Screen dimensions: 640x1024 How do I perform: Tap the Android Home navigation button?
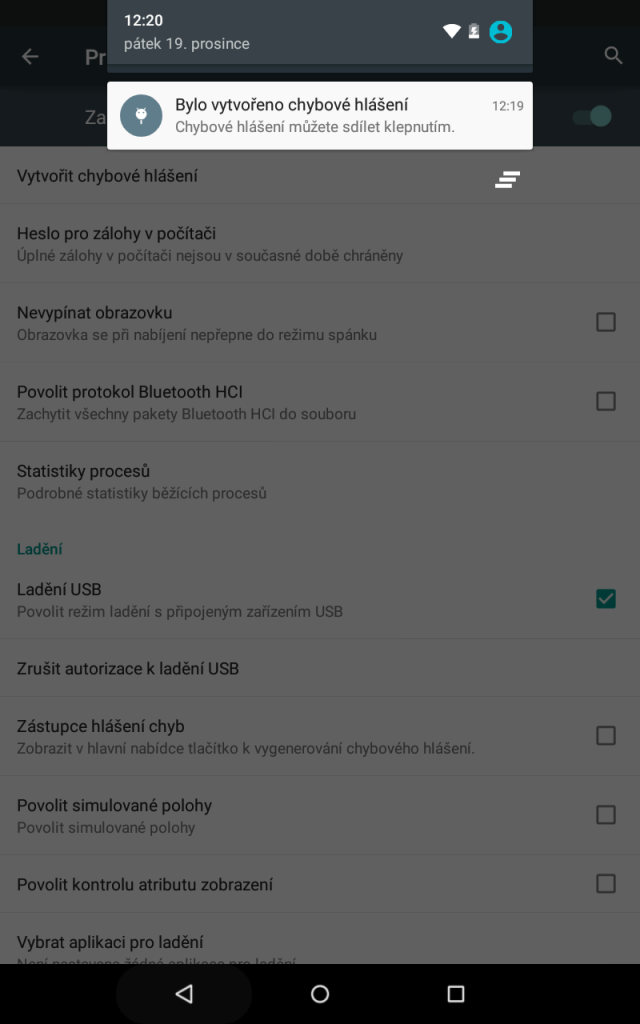click(x=320, y=994)
